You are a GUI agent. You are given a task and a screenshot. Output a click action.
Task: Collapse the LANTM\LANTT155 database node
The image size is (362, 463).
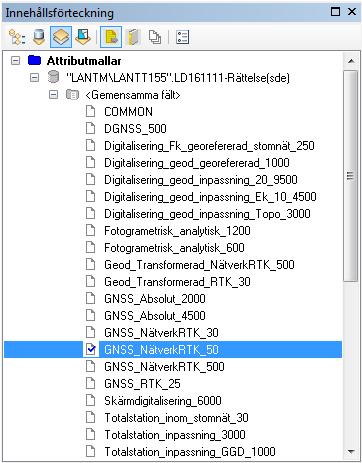pos(34,78)
